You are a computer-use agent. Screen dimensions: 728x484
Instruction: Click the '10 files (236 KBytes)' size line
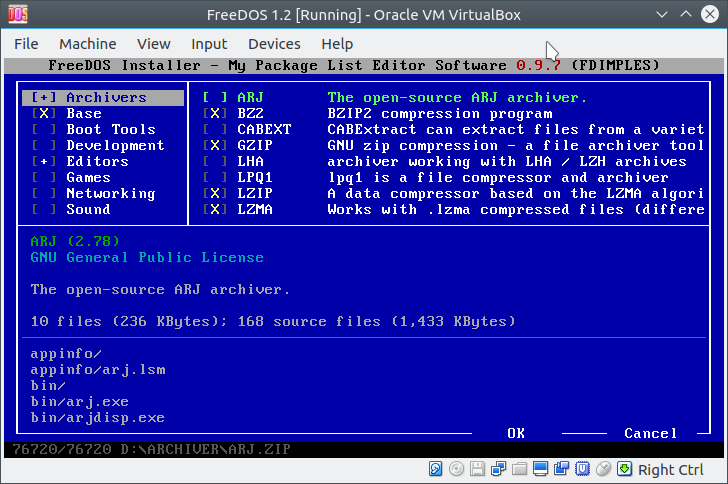point(129,321)
